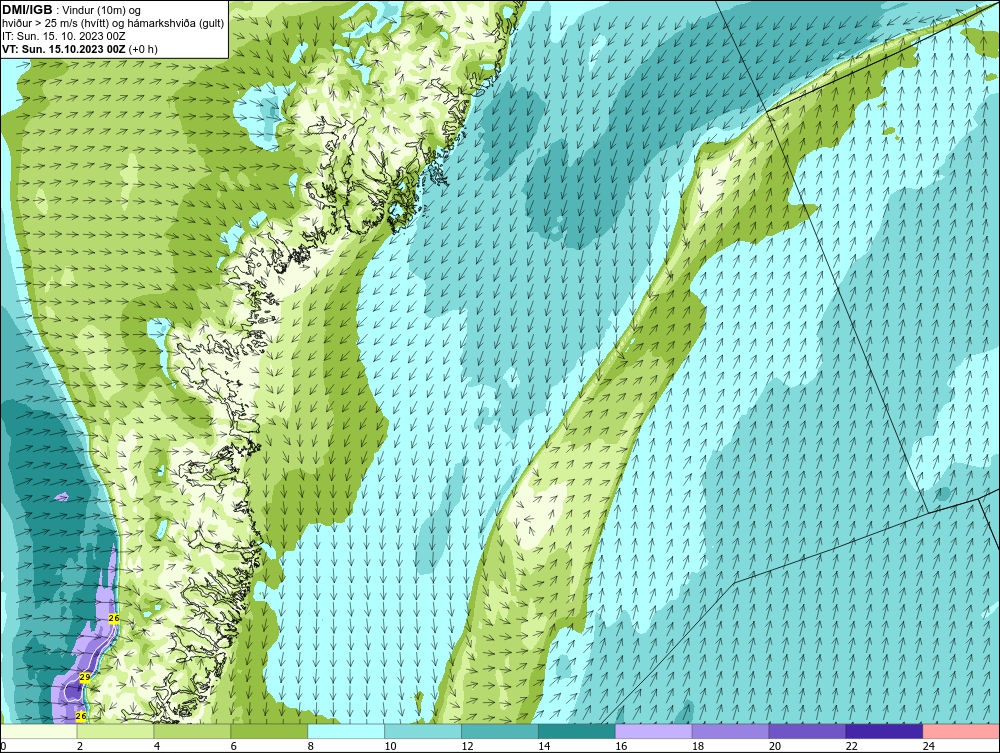Select the 12–14 teal color swatch

(x=499, y=731)
